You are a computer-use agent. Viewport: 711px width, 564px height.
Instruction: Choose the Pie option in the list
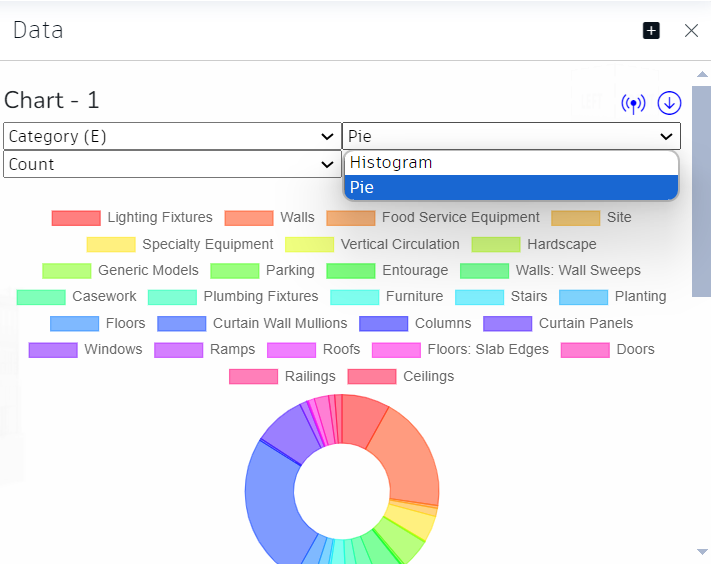511,187
